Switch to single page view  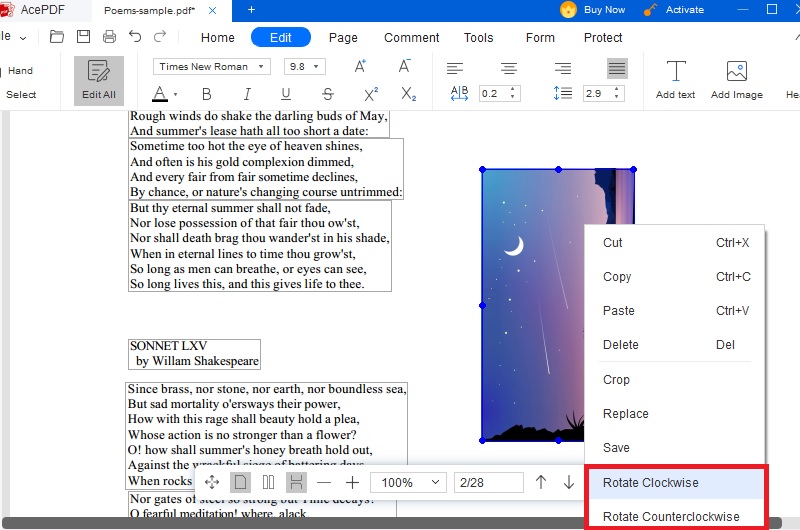[x=240, y=482]
